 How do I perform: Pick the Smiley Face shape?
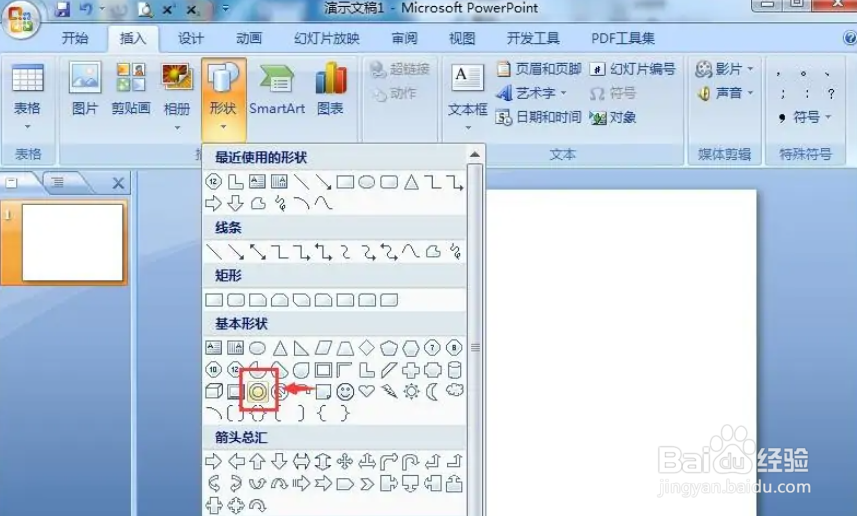click(345, 391)
